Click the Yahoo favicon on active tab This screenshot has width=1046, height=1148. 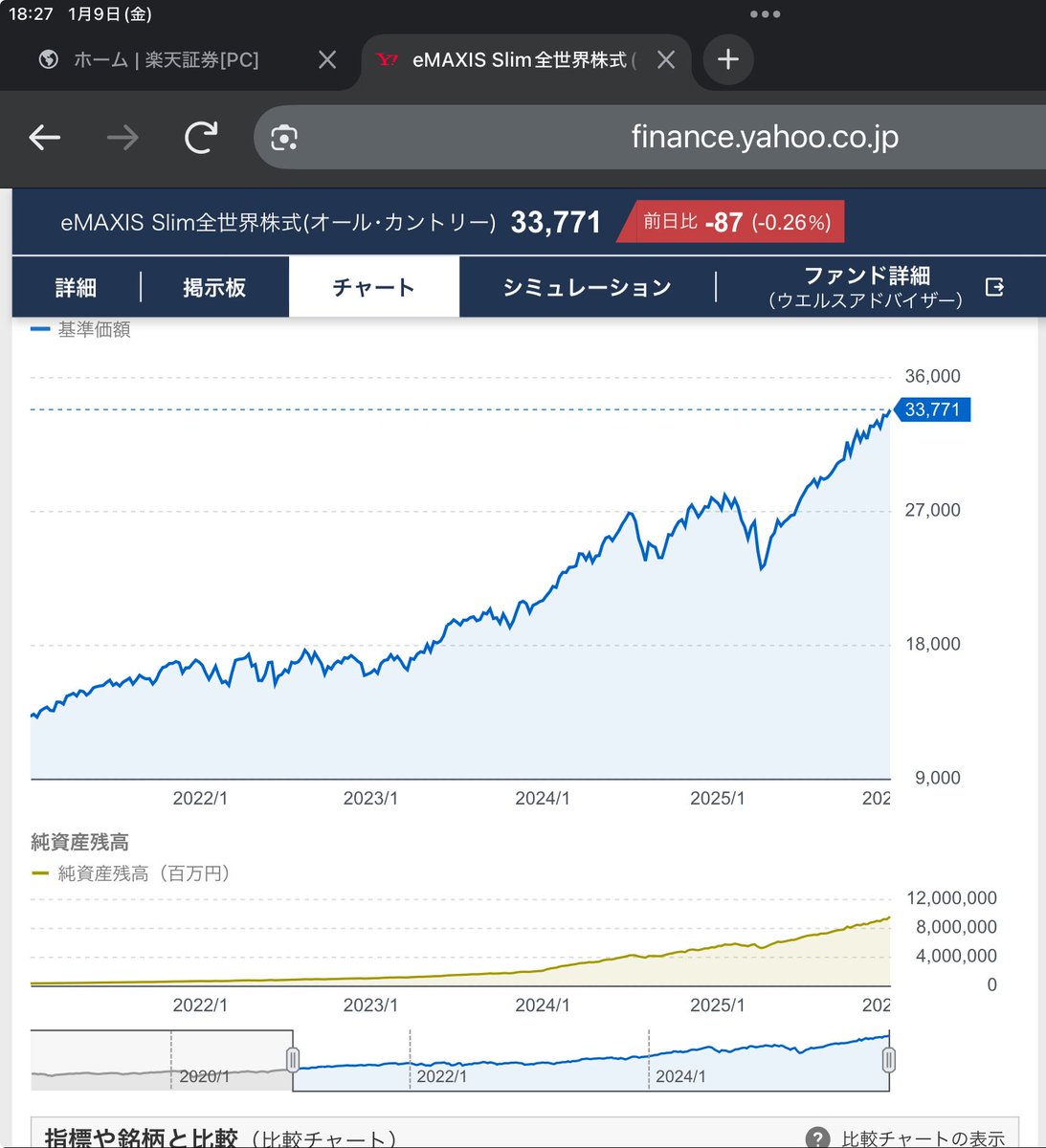click(x=387, y=60)
